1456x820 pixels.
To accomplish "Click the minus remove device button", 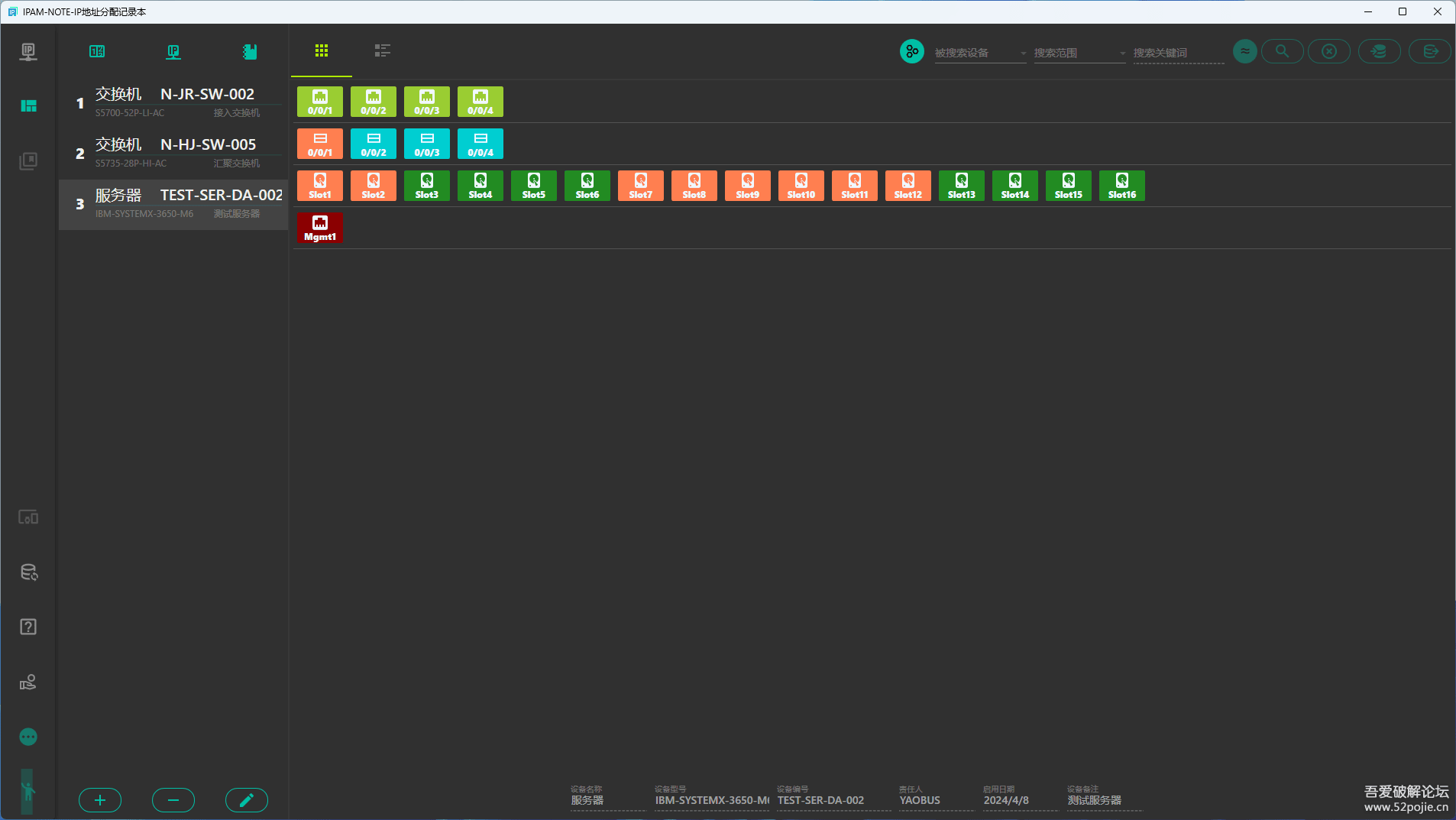I will 173,800.
